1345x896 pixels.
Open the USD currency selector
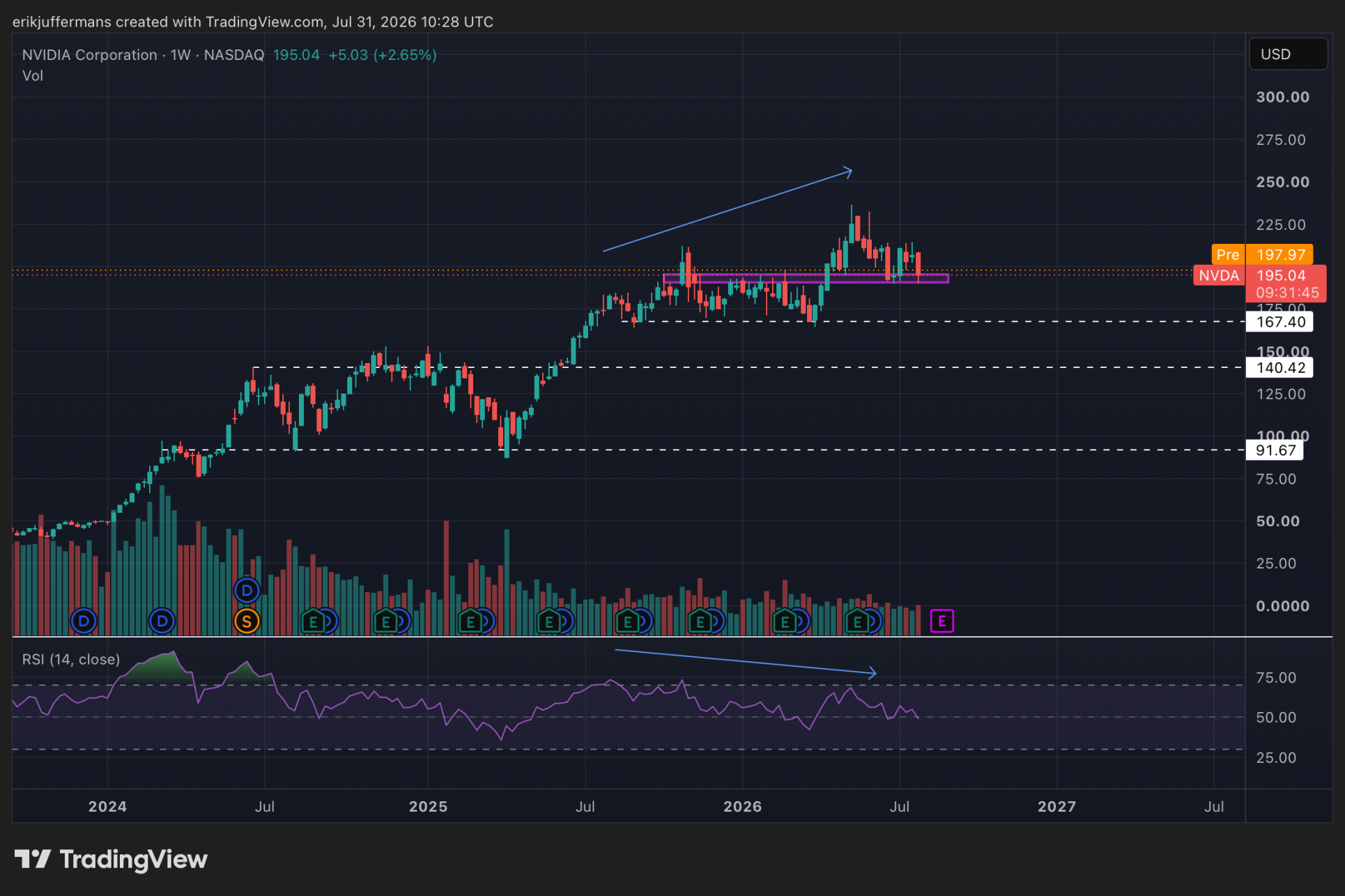tap(1288, 54)
